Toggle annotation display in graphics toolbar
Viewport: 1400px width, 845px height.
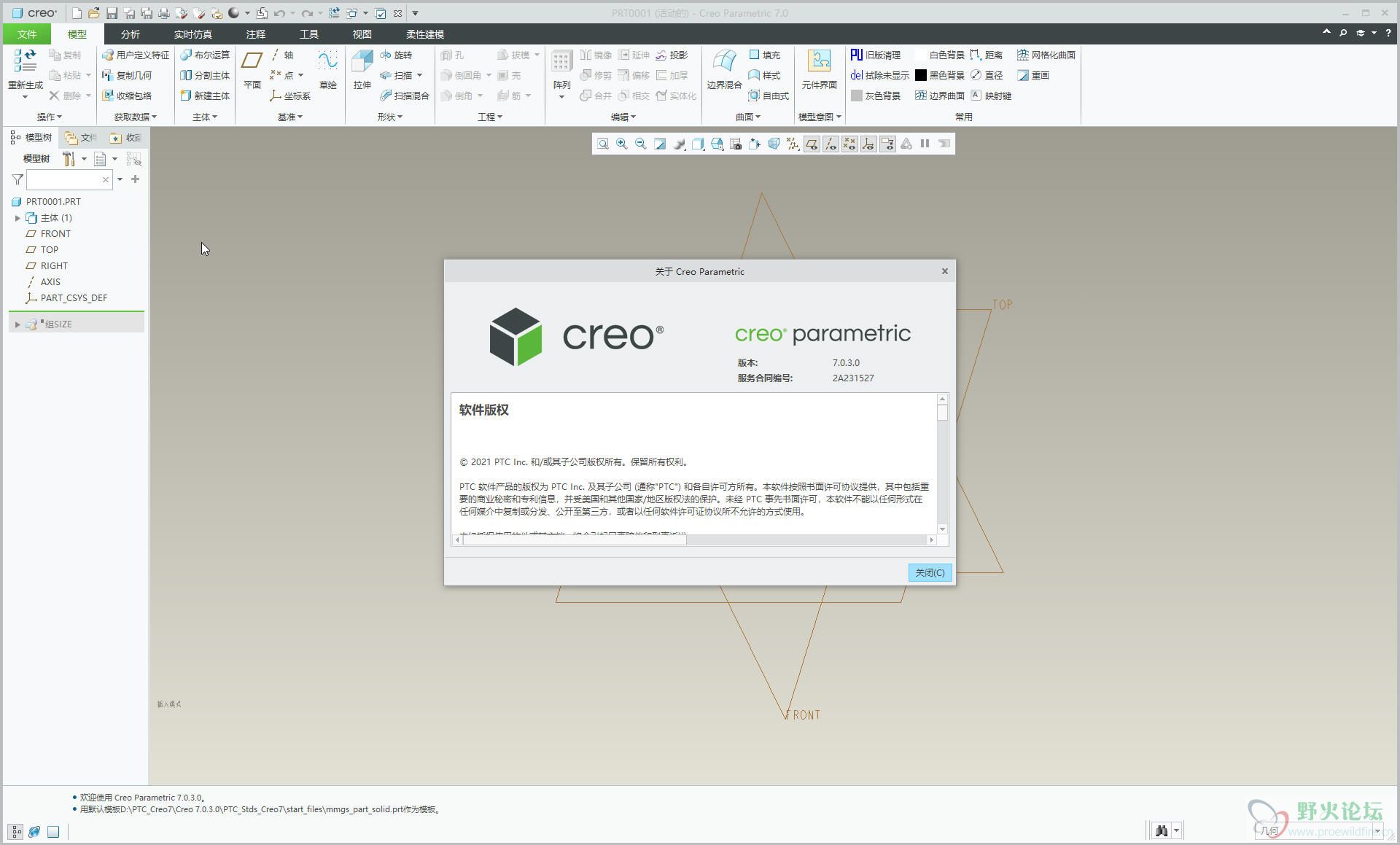pos(887,144)
